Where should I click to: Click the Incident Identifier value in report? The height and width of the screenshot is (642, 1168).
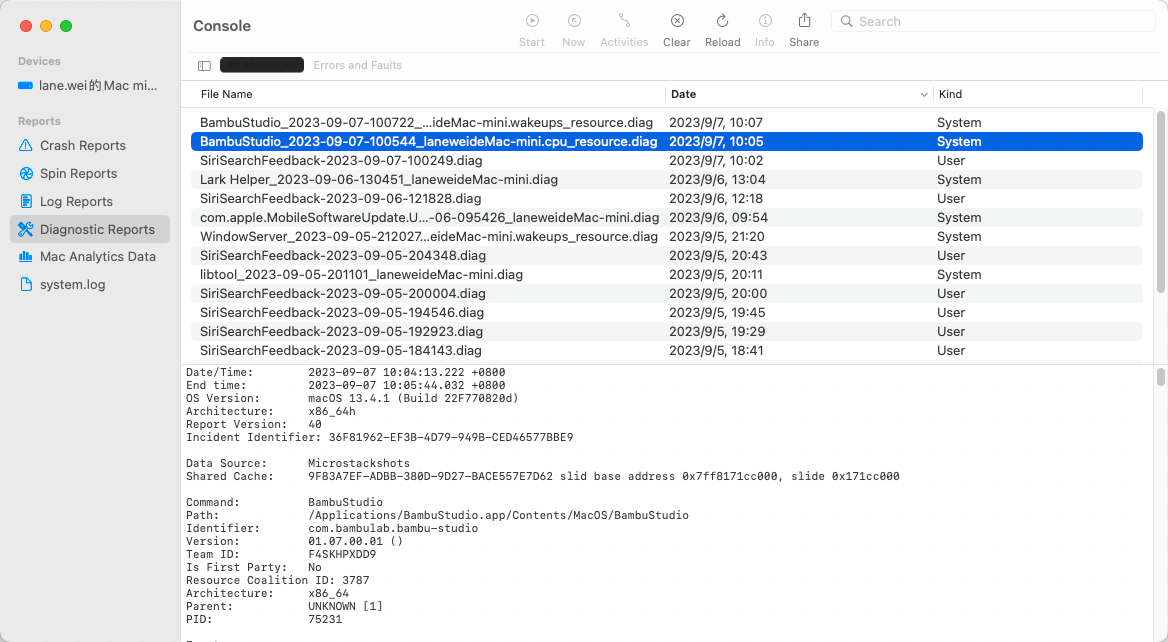click(x=451, y=437)
